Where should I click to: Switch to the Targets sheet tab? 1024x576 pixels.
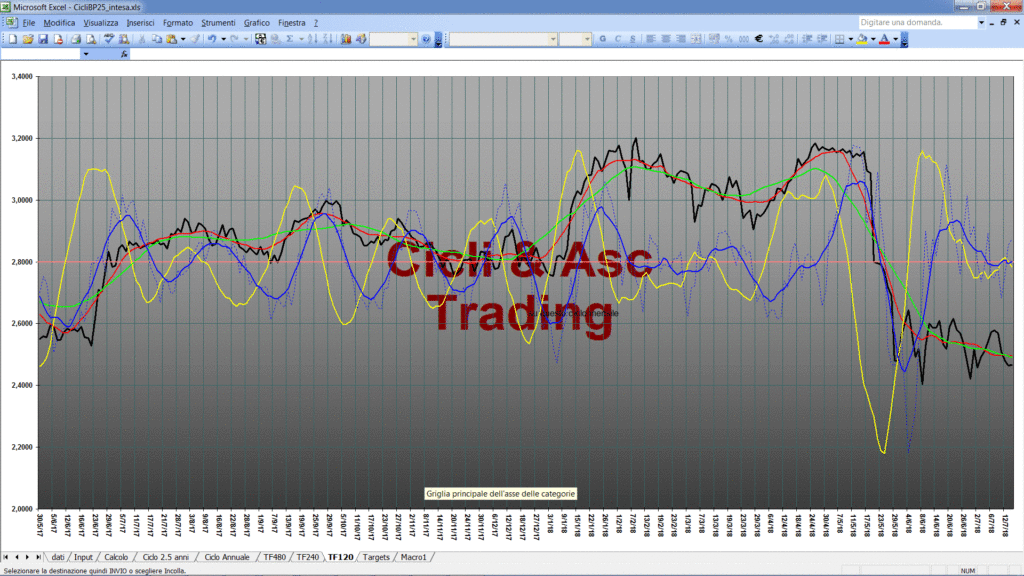pyautogui.click(x=376, y=557)
